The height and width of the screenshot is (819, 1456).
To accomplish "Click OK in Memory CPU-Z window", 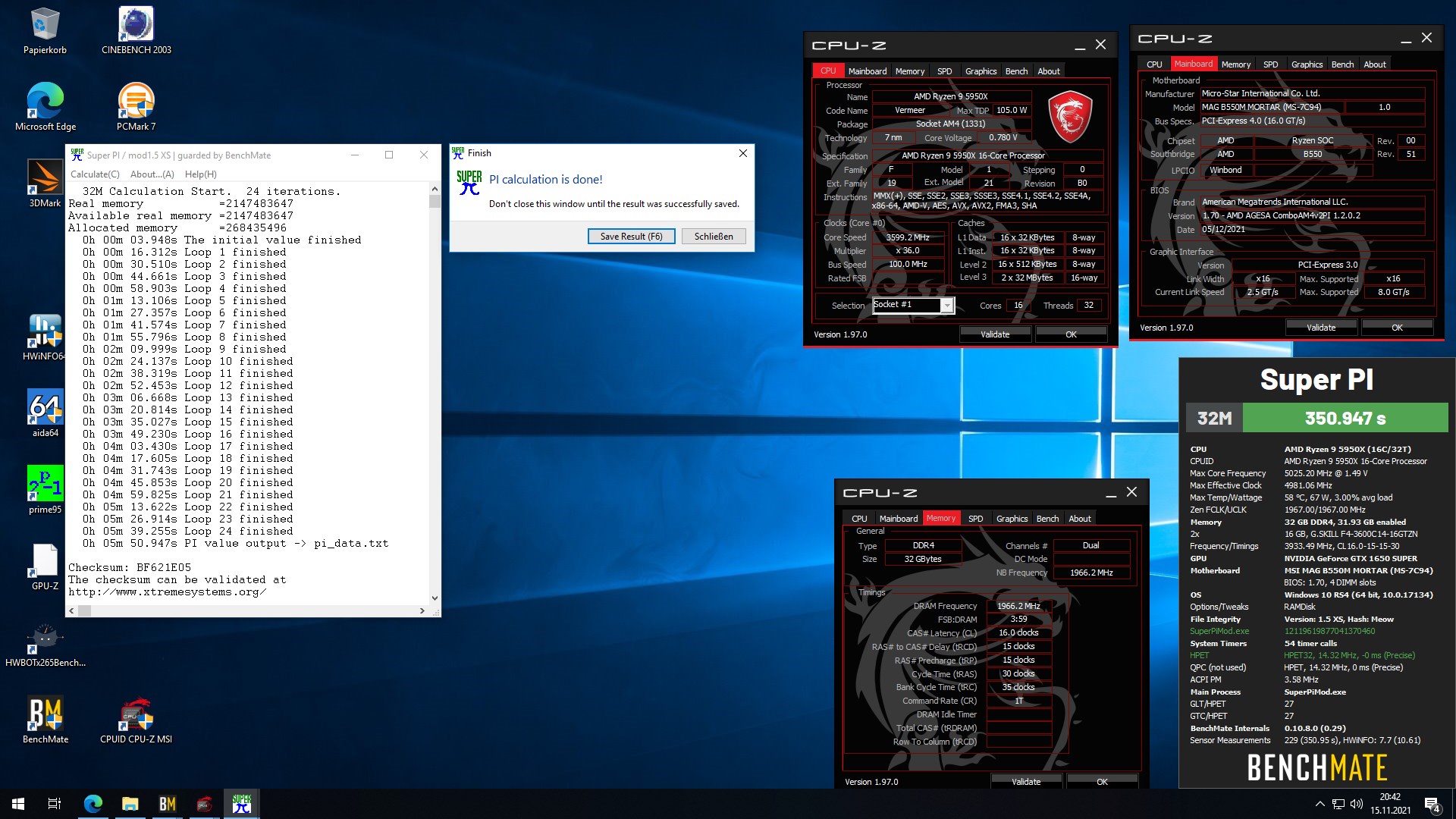I will (1102, 782).
